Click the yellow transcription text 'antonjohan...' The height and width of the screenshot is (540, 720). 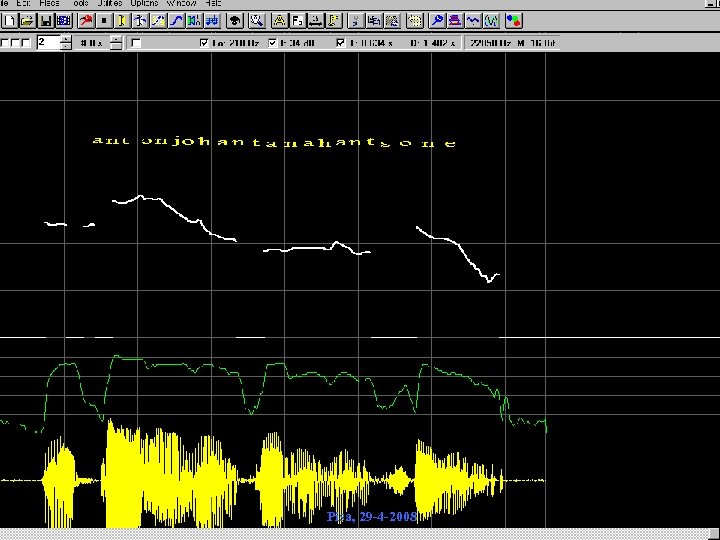tap(274, 142)
